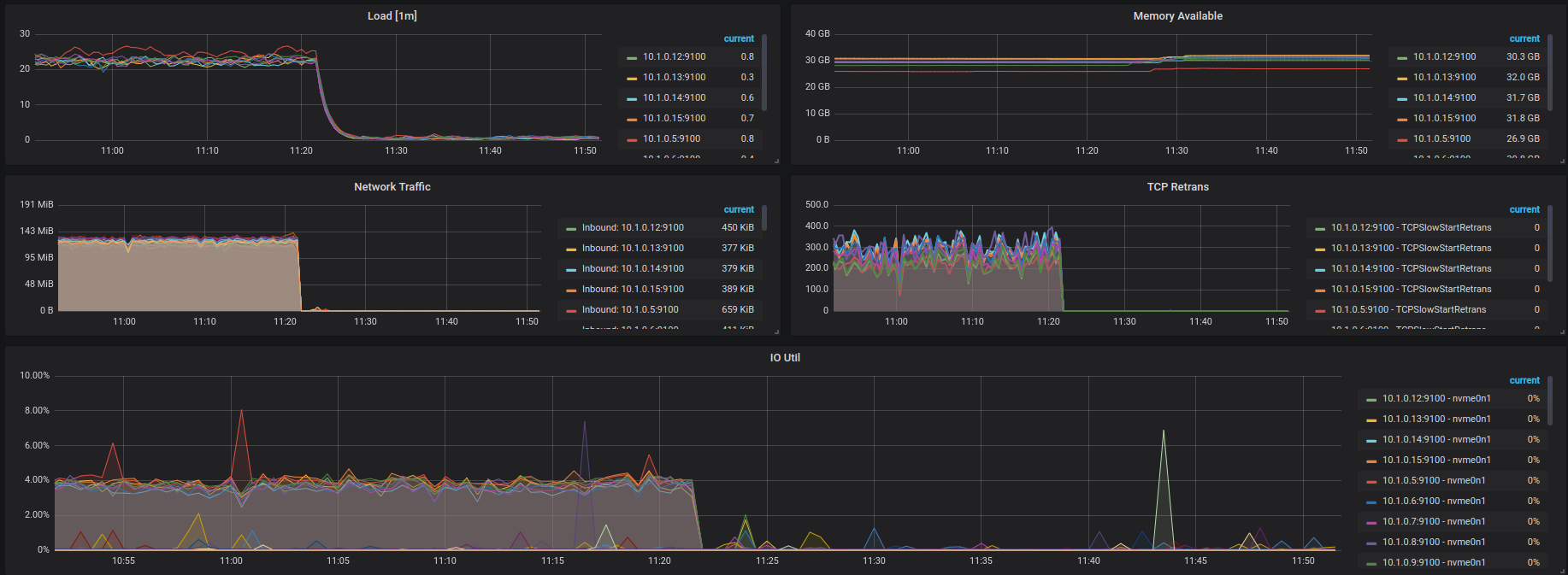Viewport: 1568px width, 575px height.
Task: Click the Network Traffic legend scrollbar
Action: [x=764, y=218]
